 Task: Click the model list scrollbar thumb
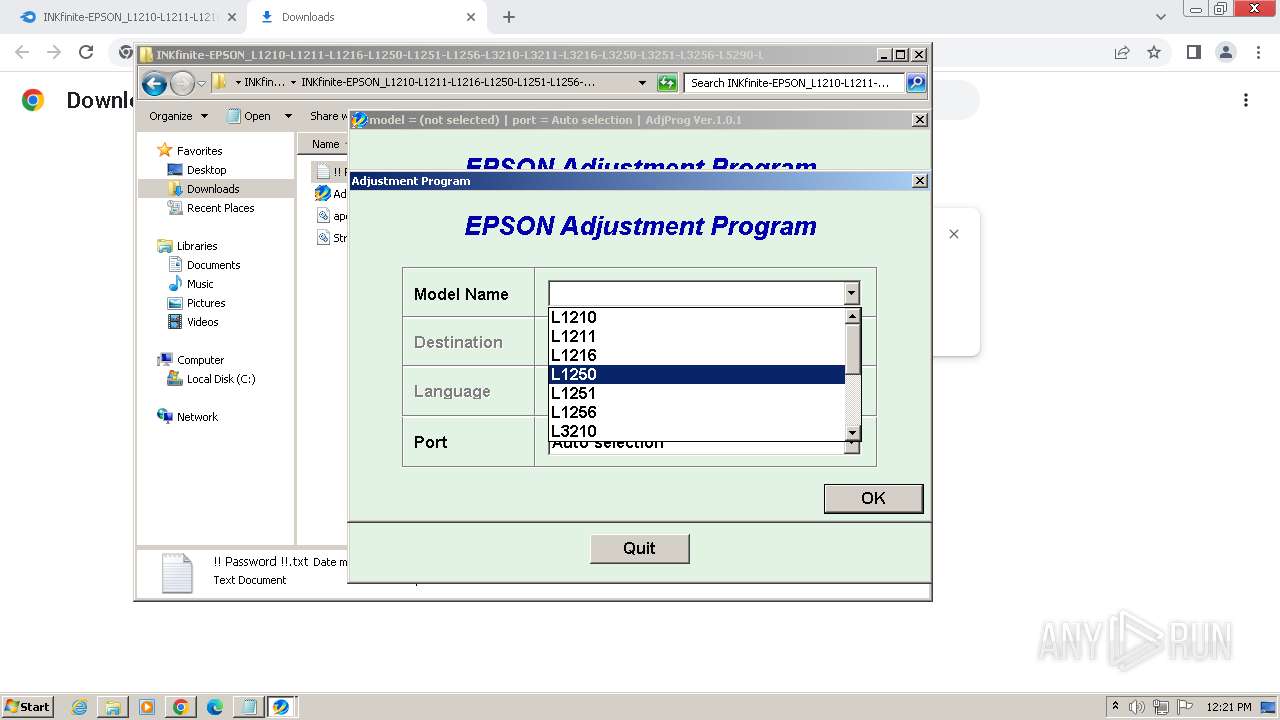tap(853, 348)
